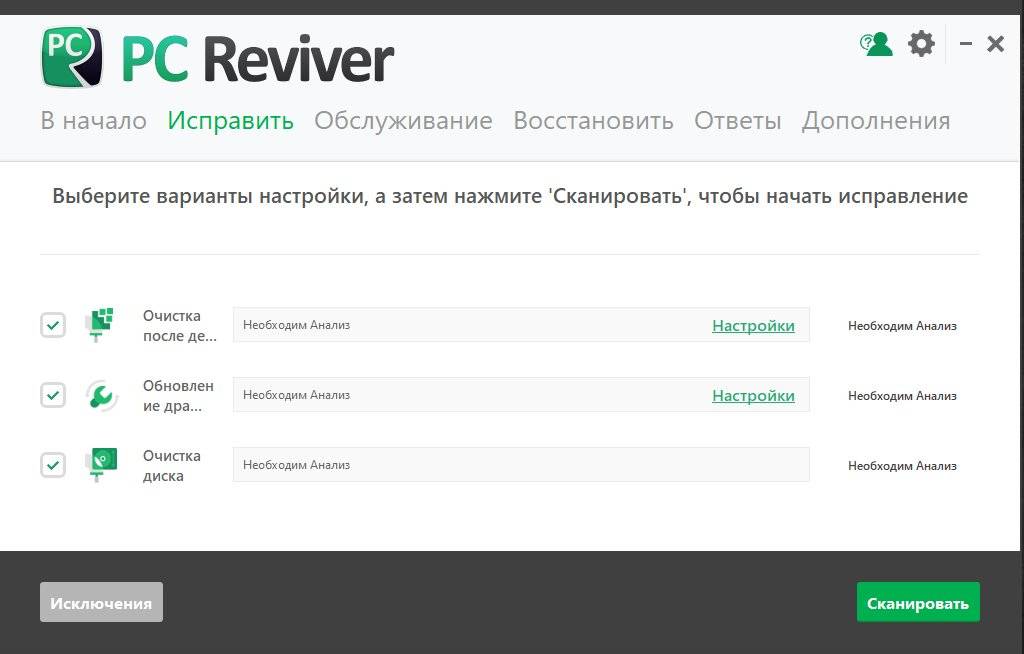Open 'Настройки' link for driver update
Screen dimensions: 1024x654
[x=753, y=395]
